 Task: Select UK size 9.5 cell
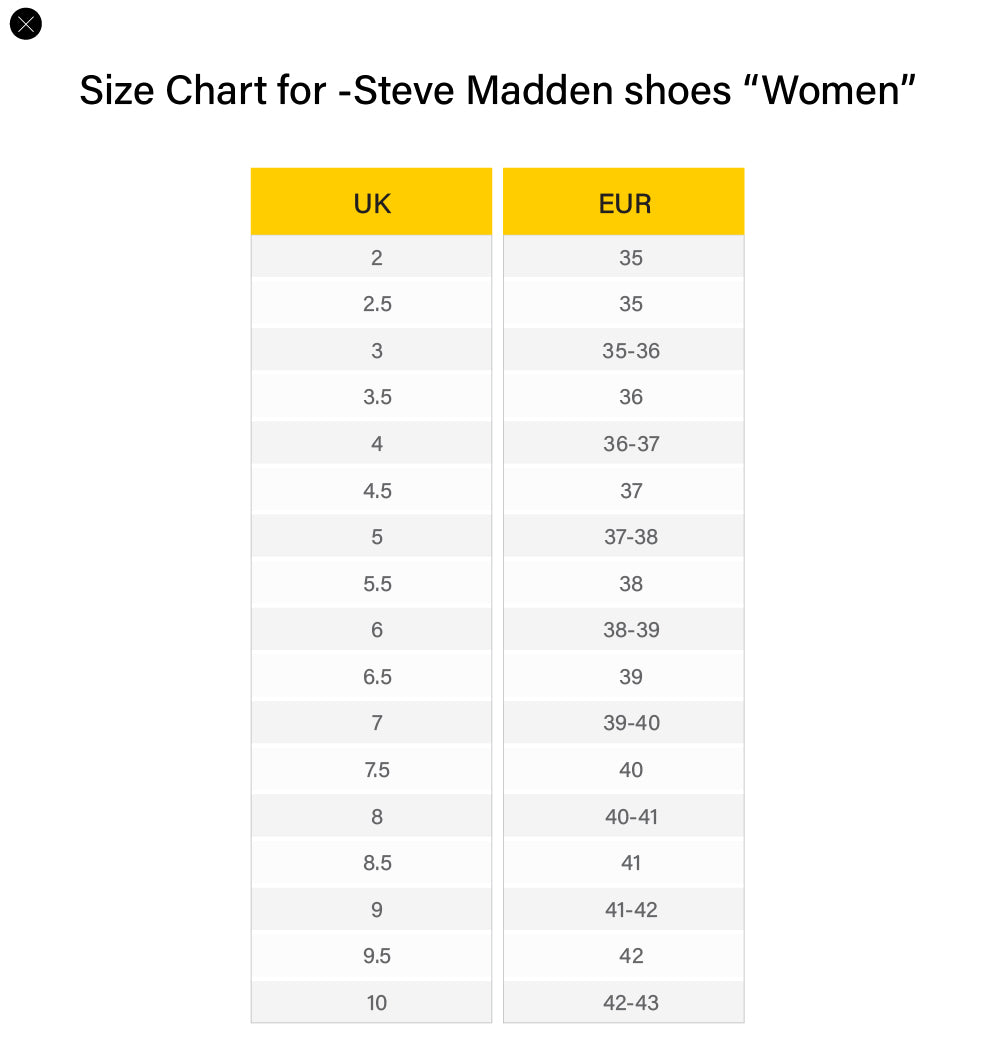(377, 956)
